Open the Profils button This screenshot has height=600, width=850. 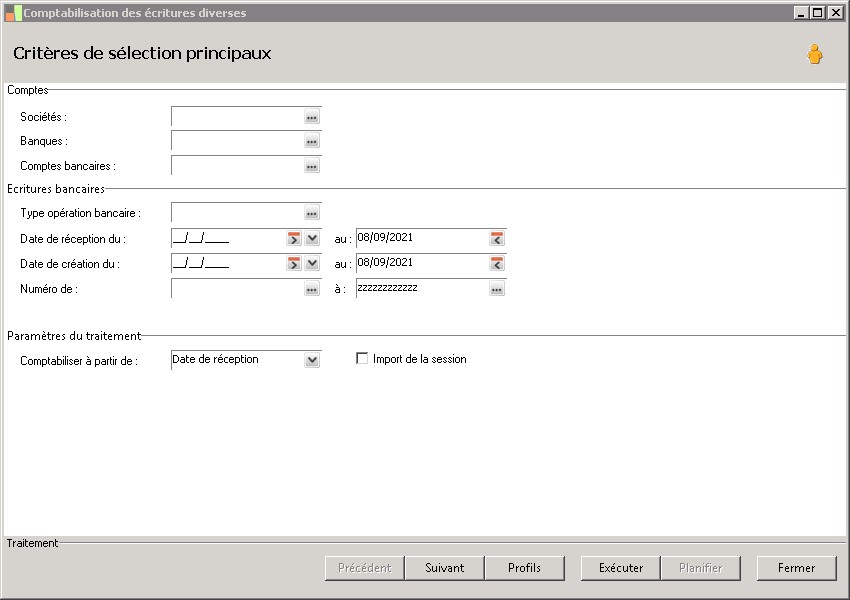pyautogui.click(x=524, y=568)
